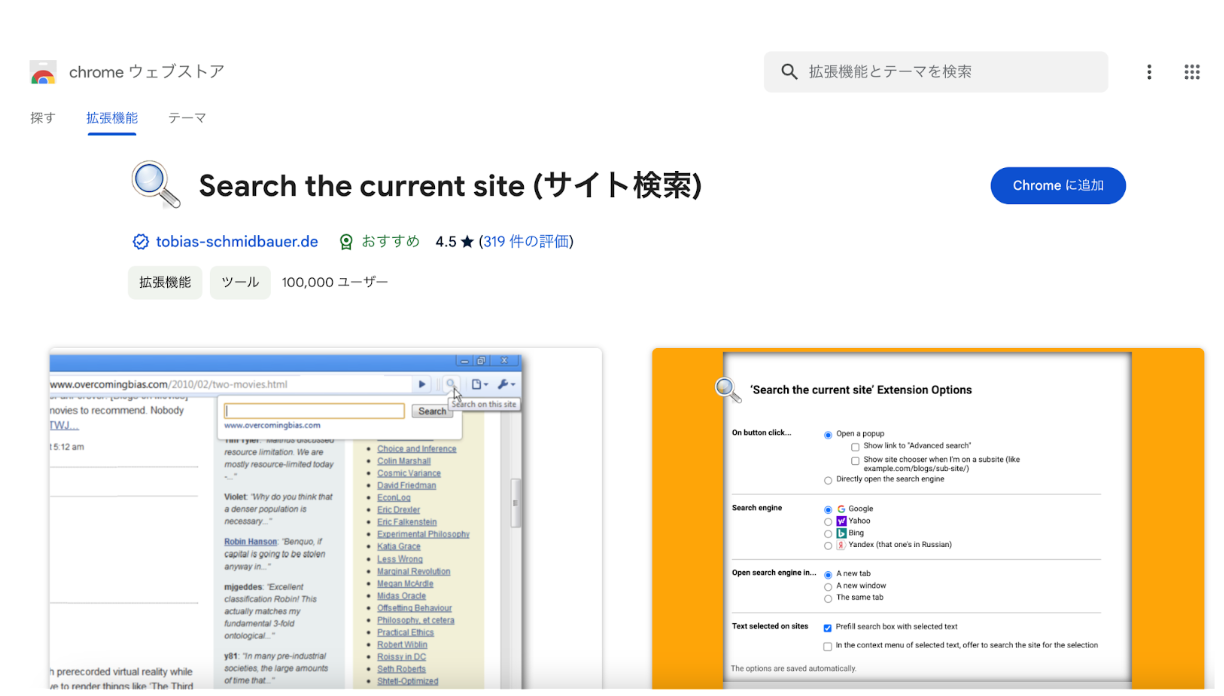Click the 拡張機能 category chip
The image size is (1224, 696).
tap(165, 283)
